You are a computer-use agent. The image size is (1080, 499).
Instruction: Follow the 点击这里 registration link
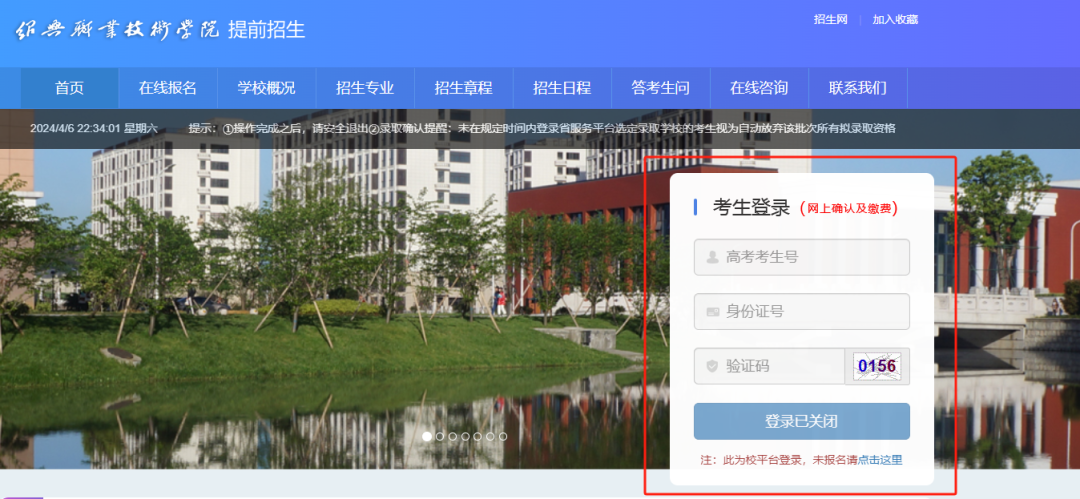pos(880,460)
